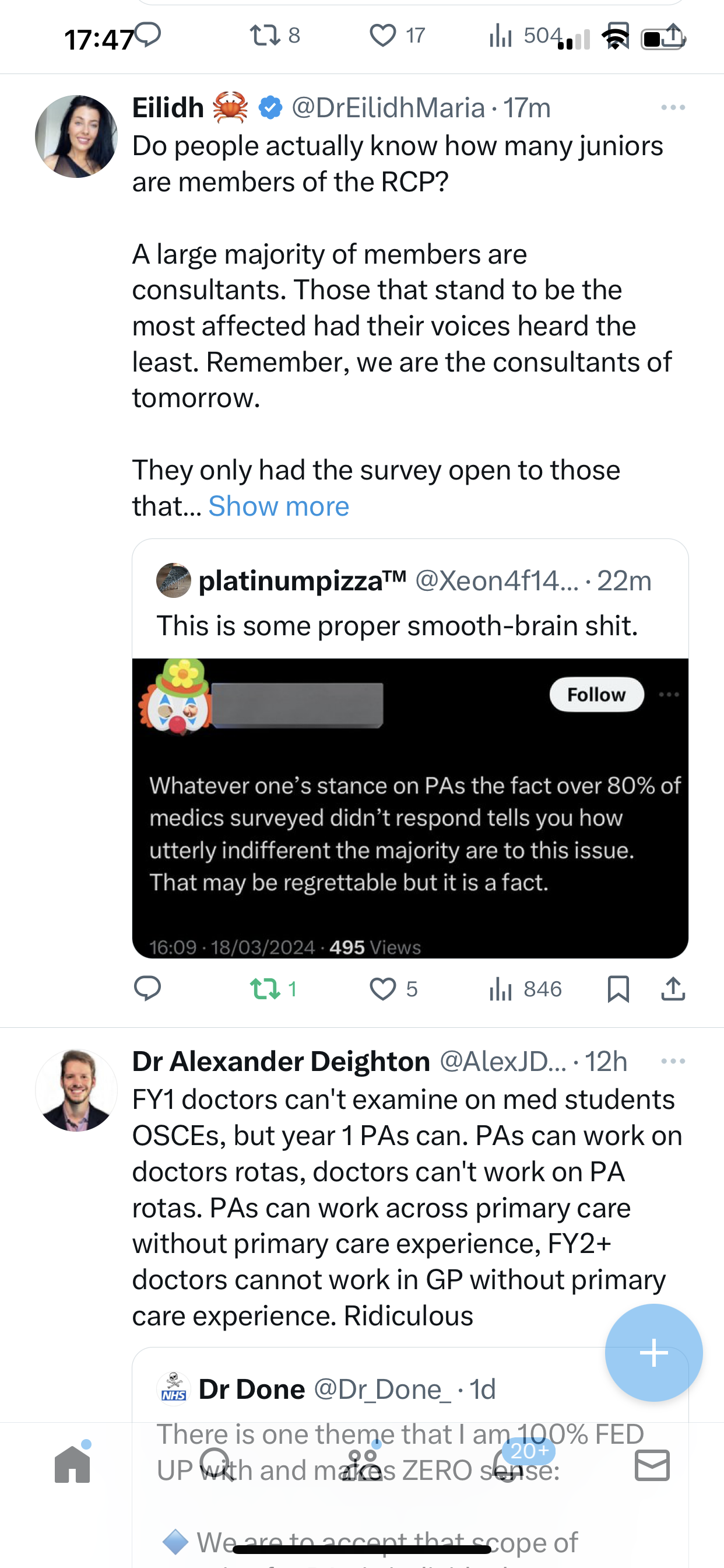
Task: View analytics showing 846 views
Action: click(525, 989)
